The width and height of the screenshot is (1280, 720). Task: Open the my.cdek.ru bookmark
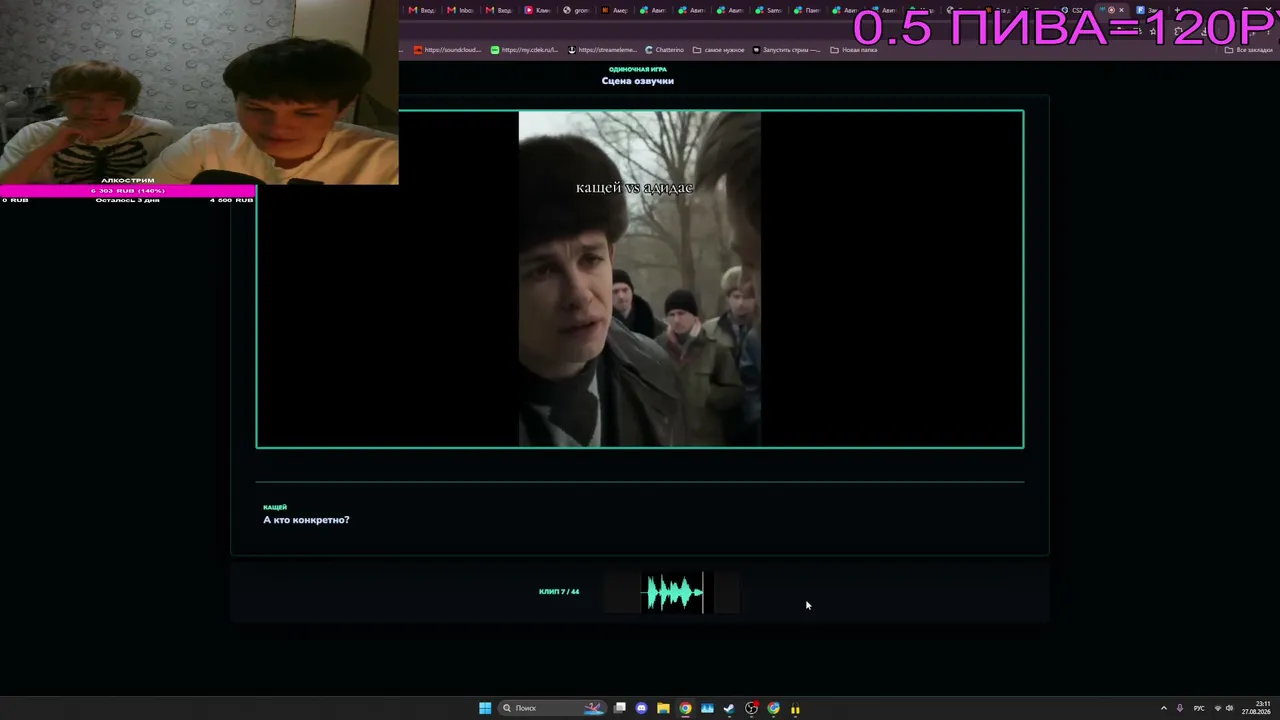click(524, 50)
